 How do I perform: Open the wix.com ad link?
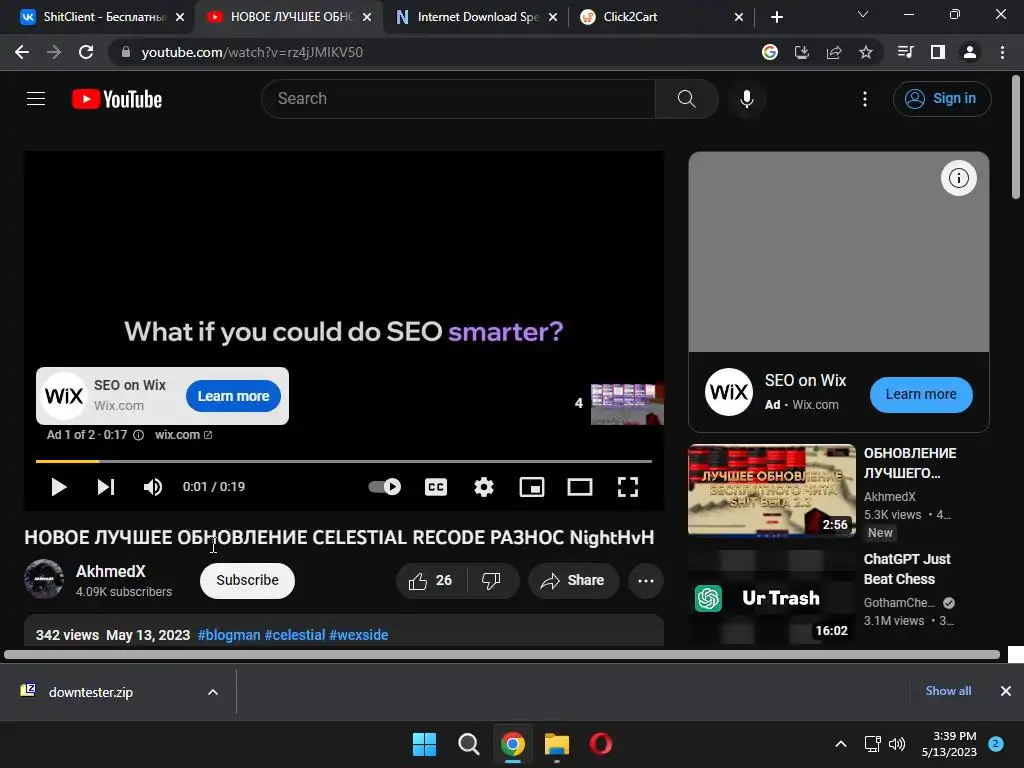click(183, 435)
